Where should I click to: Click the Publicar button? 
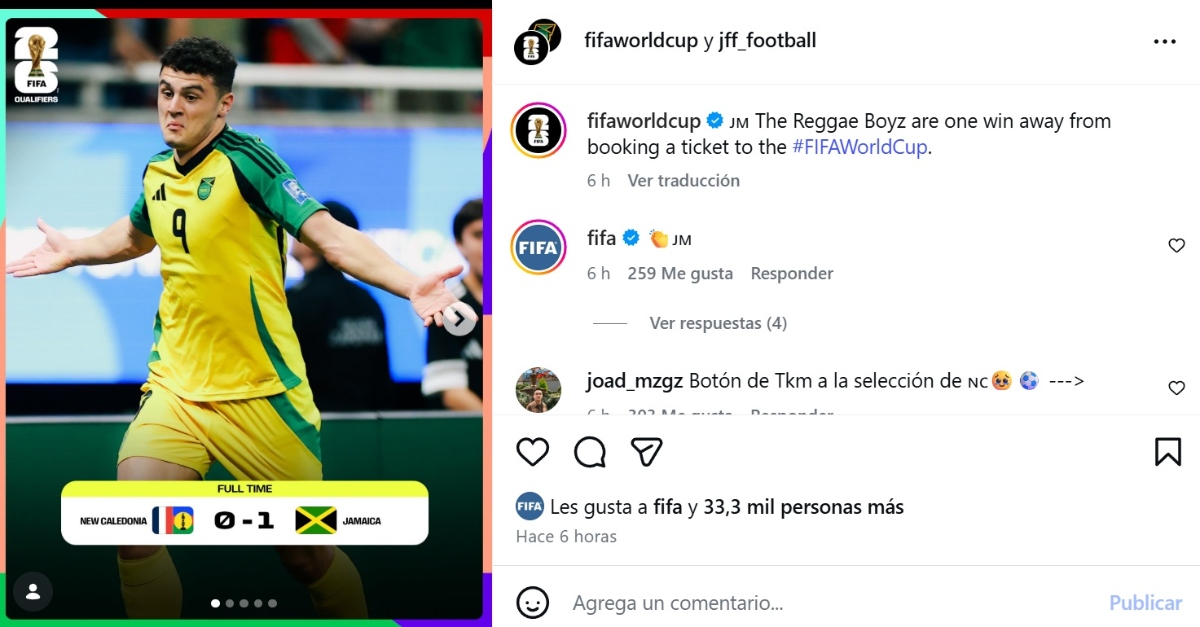(1146, 603)
